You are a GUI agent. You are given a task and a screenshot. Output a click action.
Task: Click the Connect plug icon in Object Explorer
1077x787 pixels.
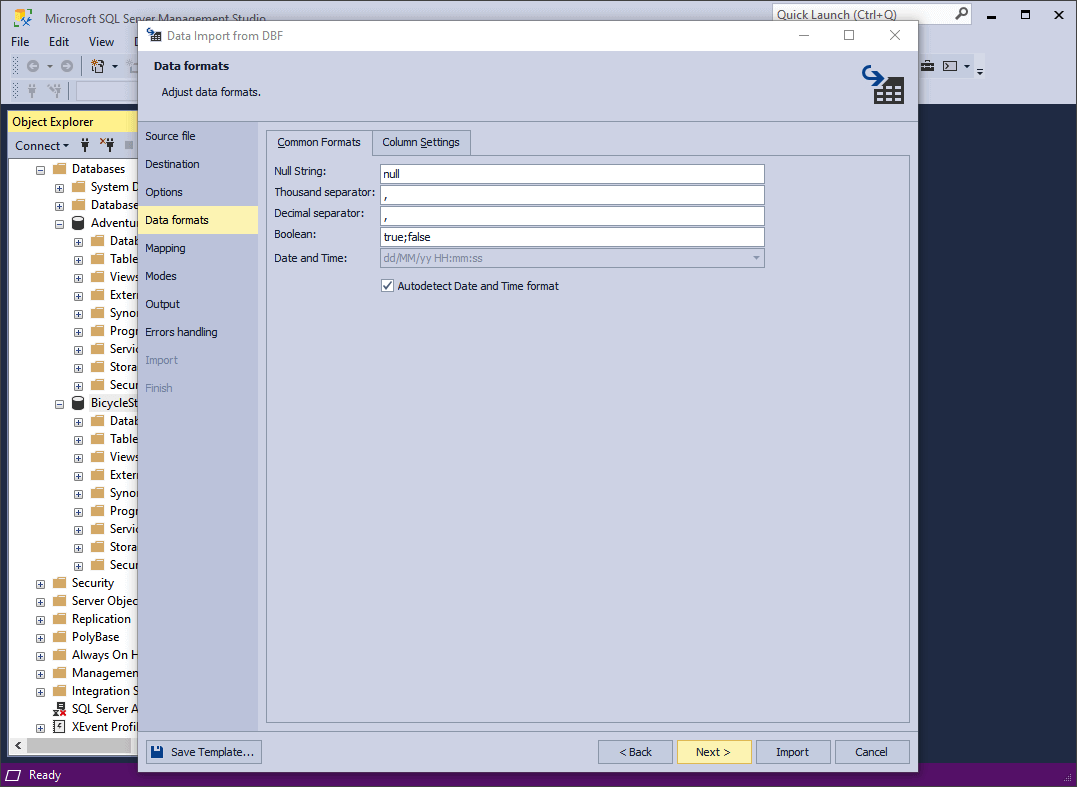point(85,145)
